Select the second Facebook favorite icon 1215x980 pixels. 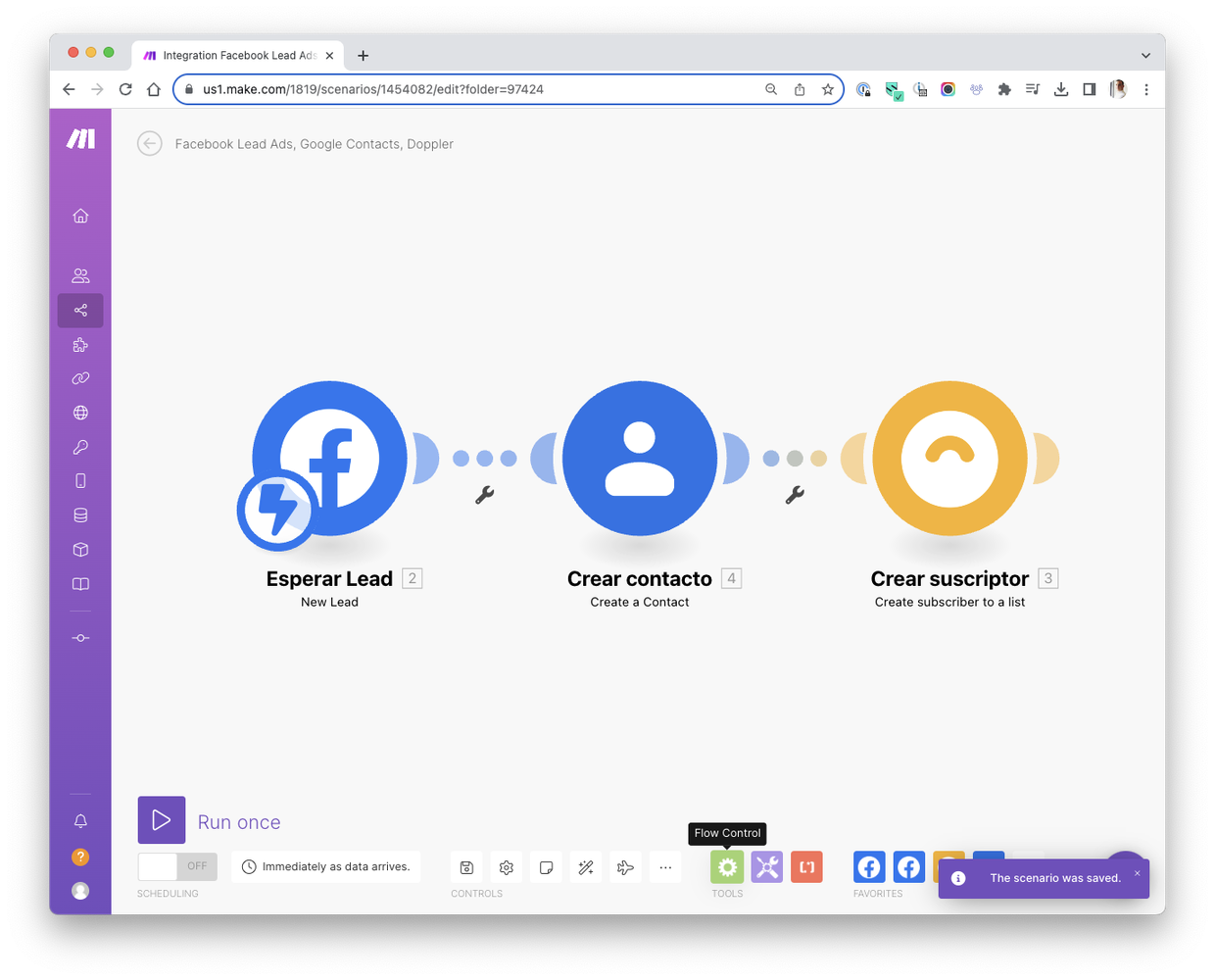[x=909, y=867]
